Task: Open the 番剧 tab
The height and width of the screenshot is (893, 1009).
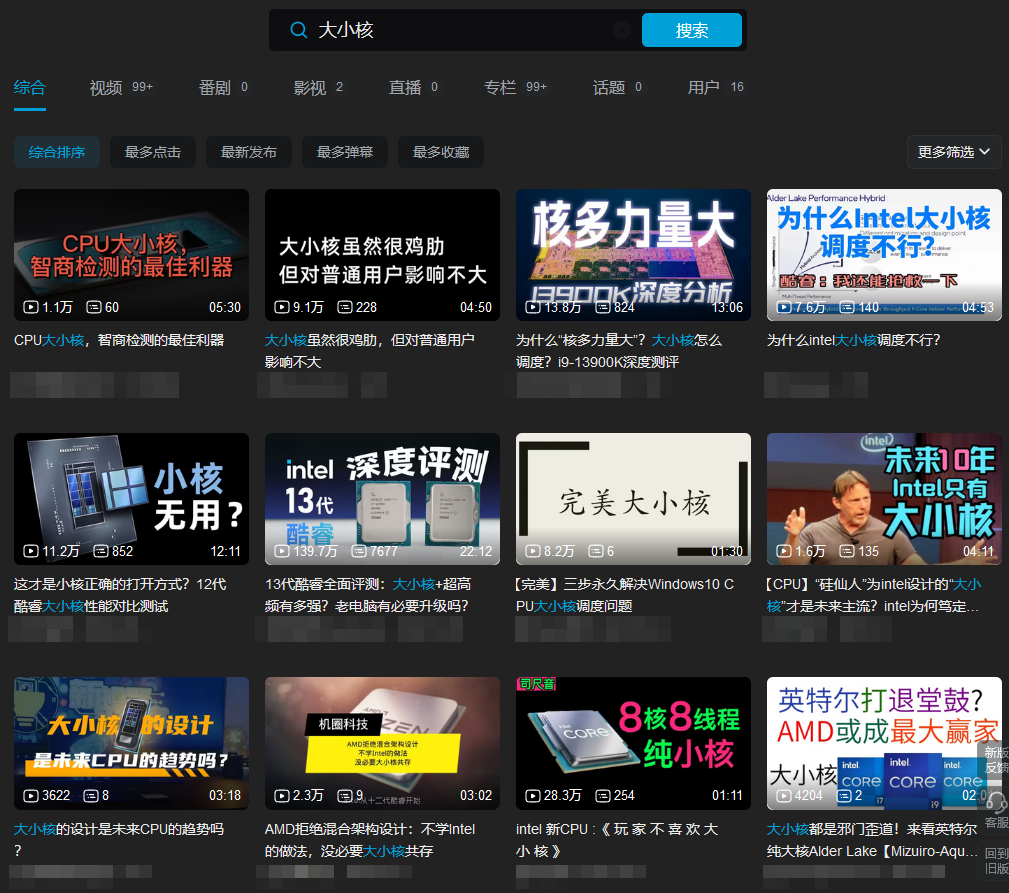Action: tap(223, 87)
